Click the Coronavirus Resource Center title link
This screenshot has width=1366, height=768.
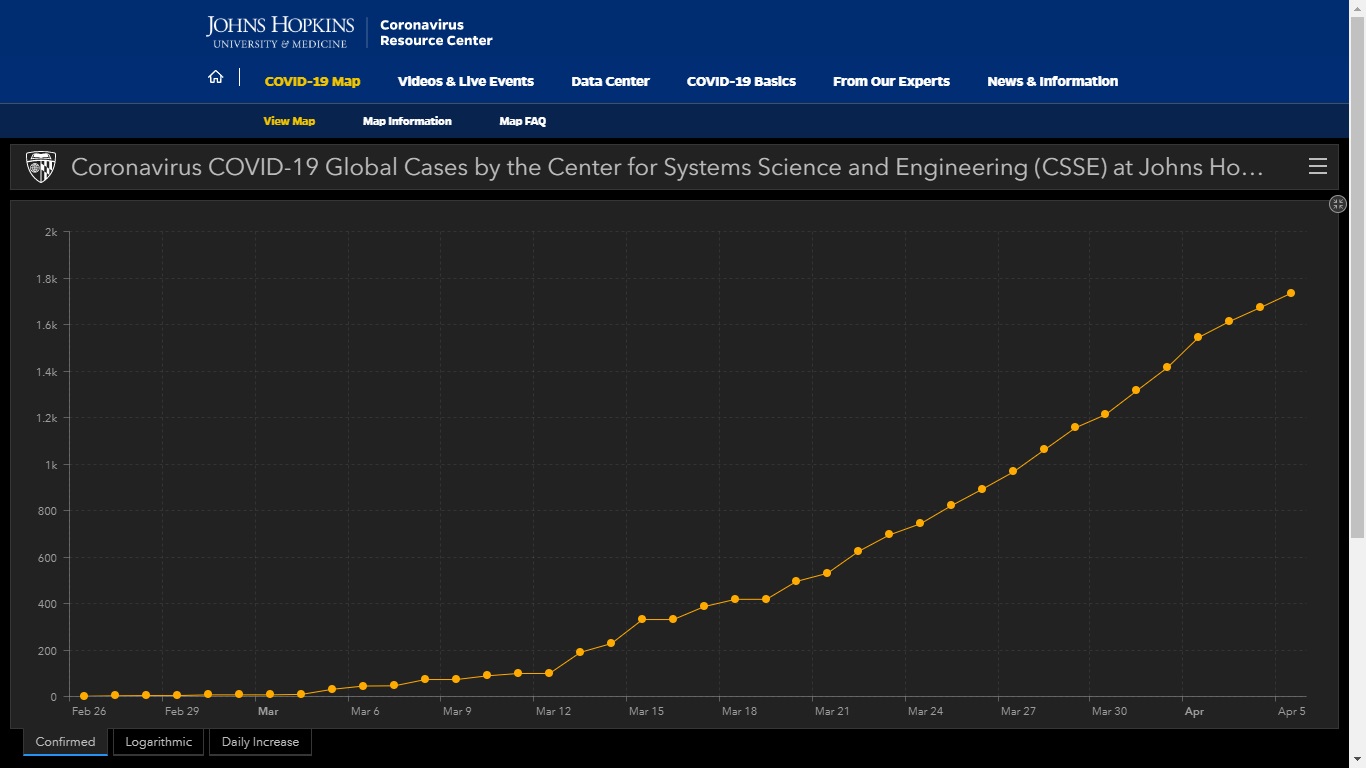[436, 33]
